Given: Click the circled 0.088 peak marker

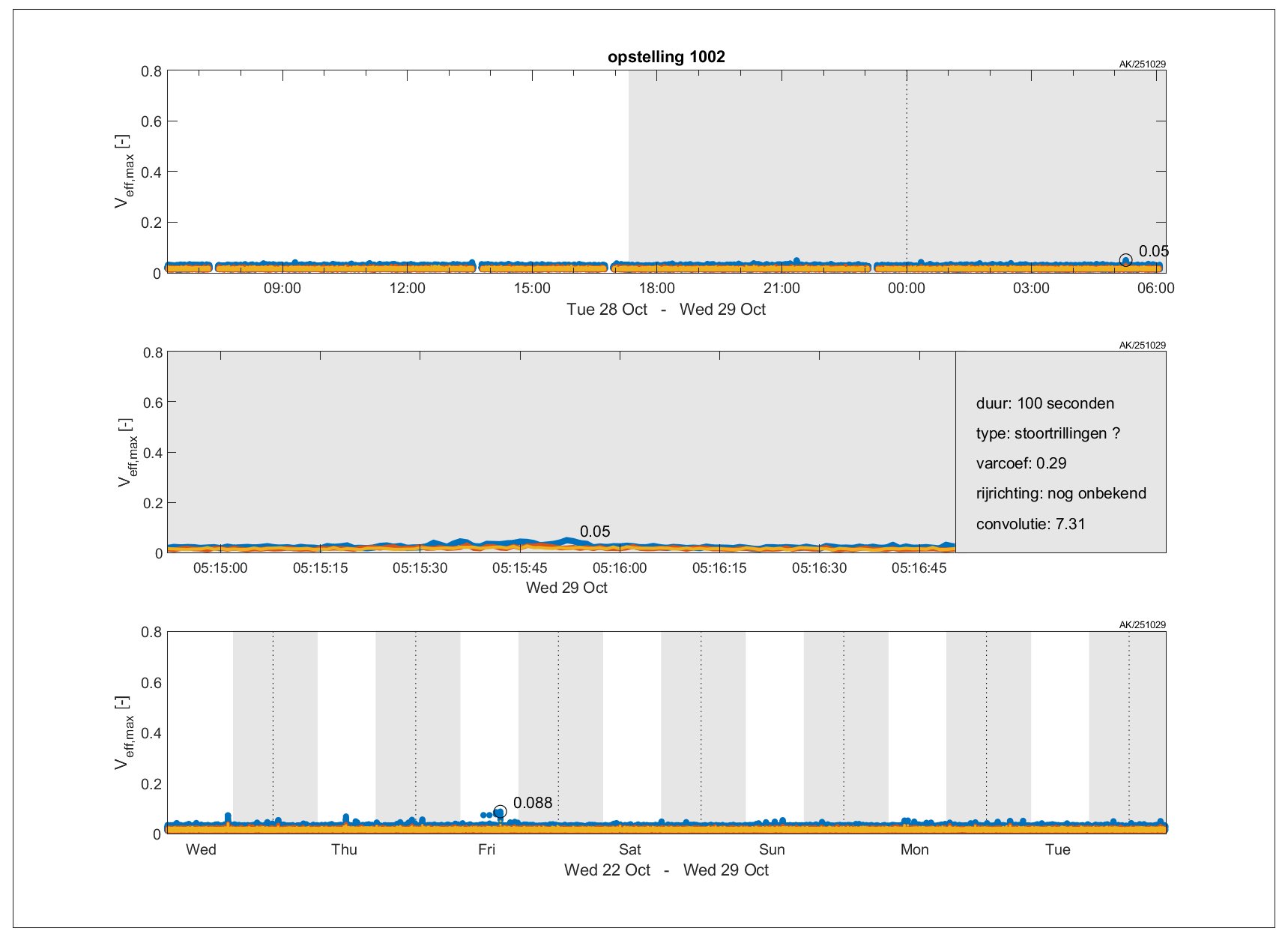Looking at the screenshot, I should 500,812.
